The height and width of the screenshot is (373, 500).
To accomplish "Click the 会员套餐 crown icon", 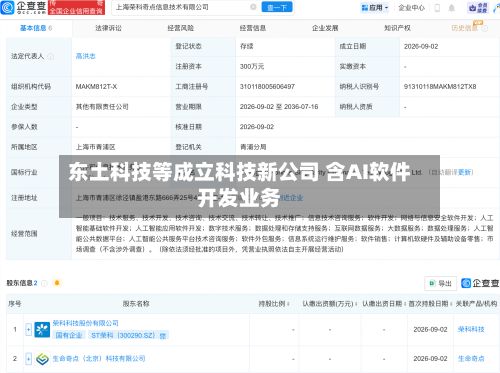I will [x=478, y=8].
